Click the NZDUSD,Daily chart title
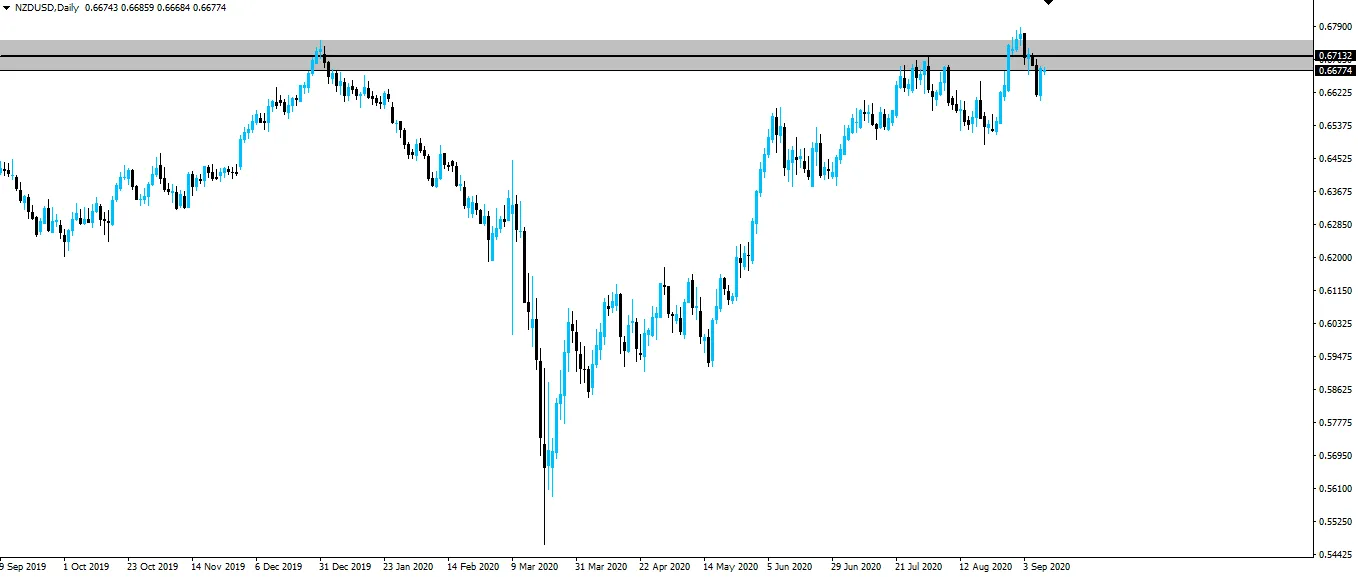The height and width of the screenshot is (577, 1358). 47,7
